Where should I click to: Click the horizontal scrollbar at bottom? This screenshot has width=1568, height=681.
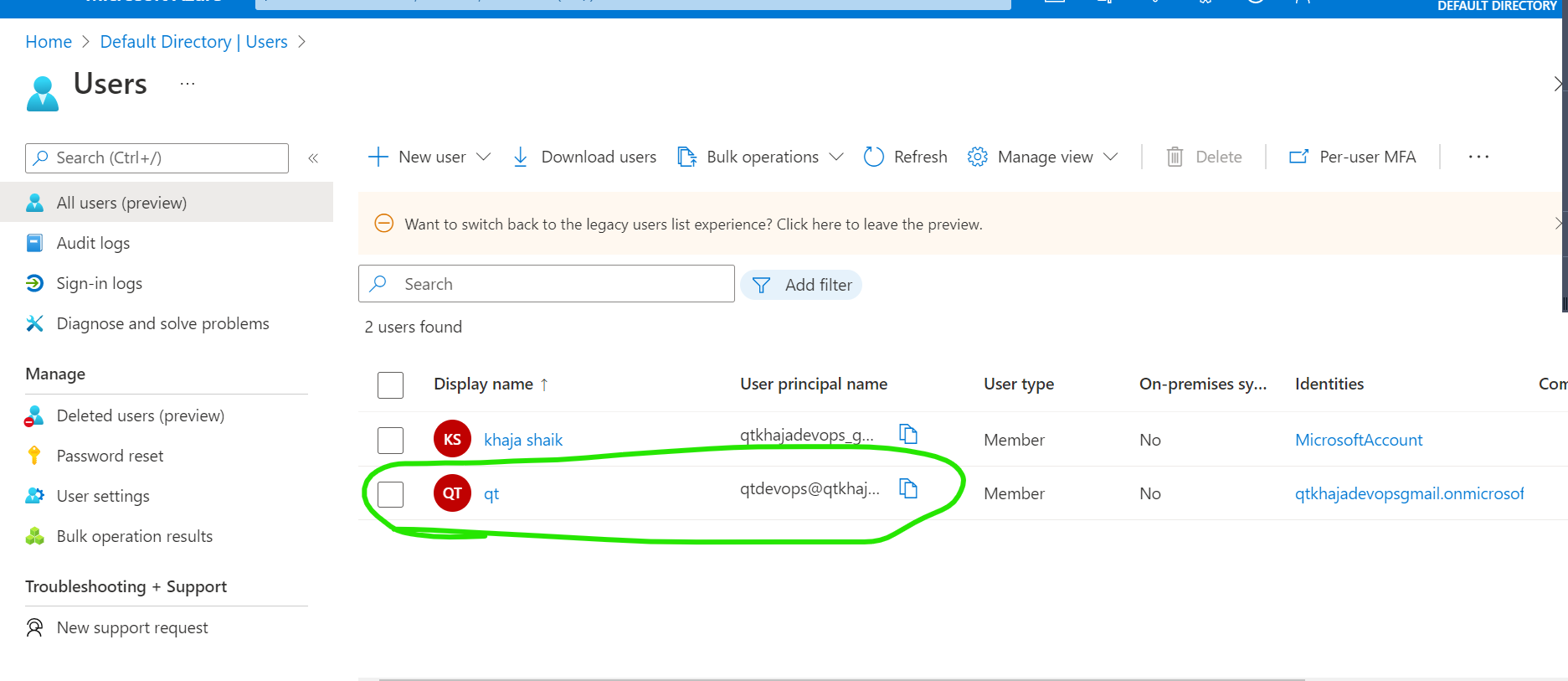[x=841, y=679]
